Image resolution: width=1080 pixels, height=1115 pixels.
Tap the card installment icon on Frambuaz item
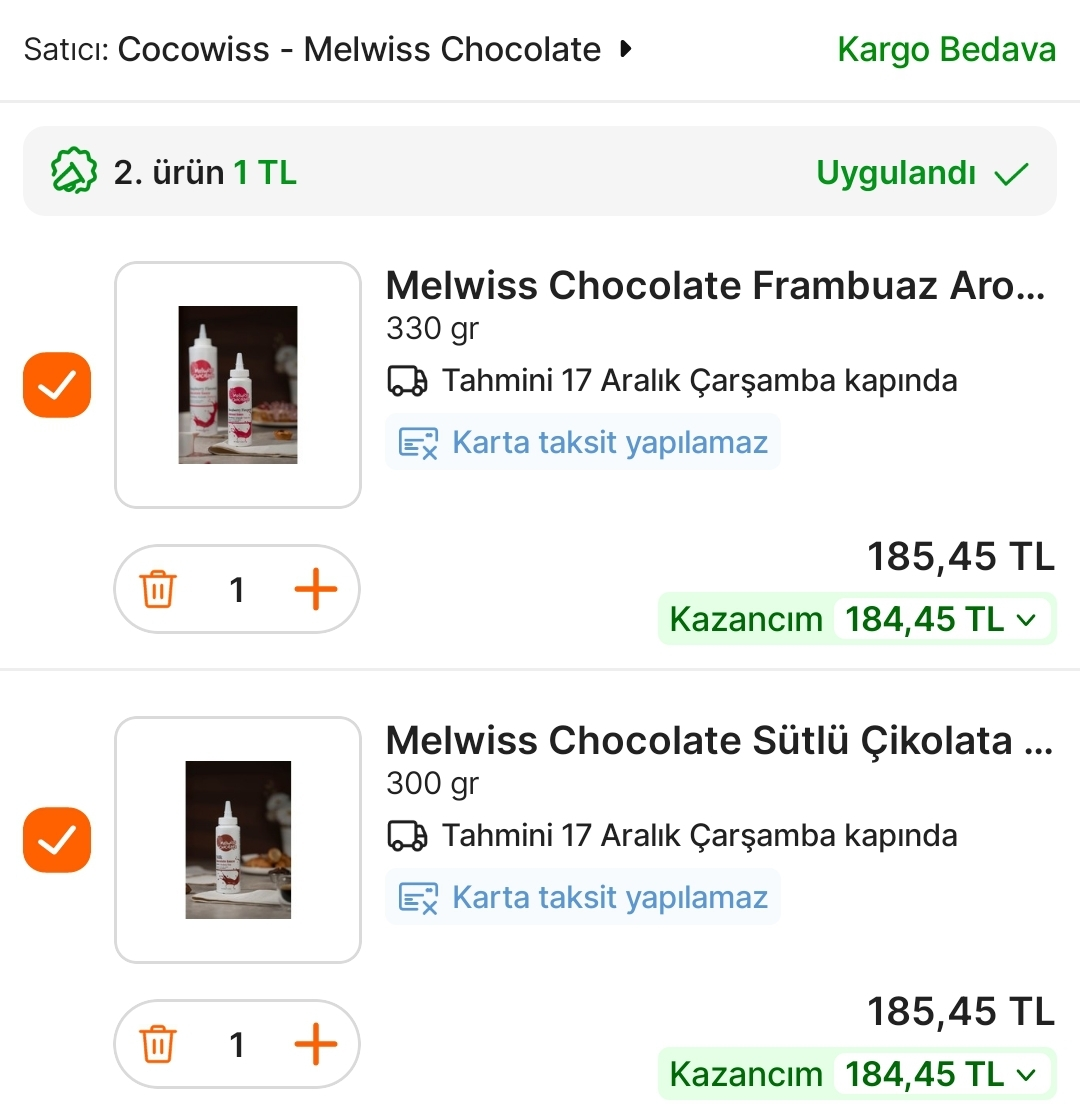tap(418, 442)
